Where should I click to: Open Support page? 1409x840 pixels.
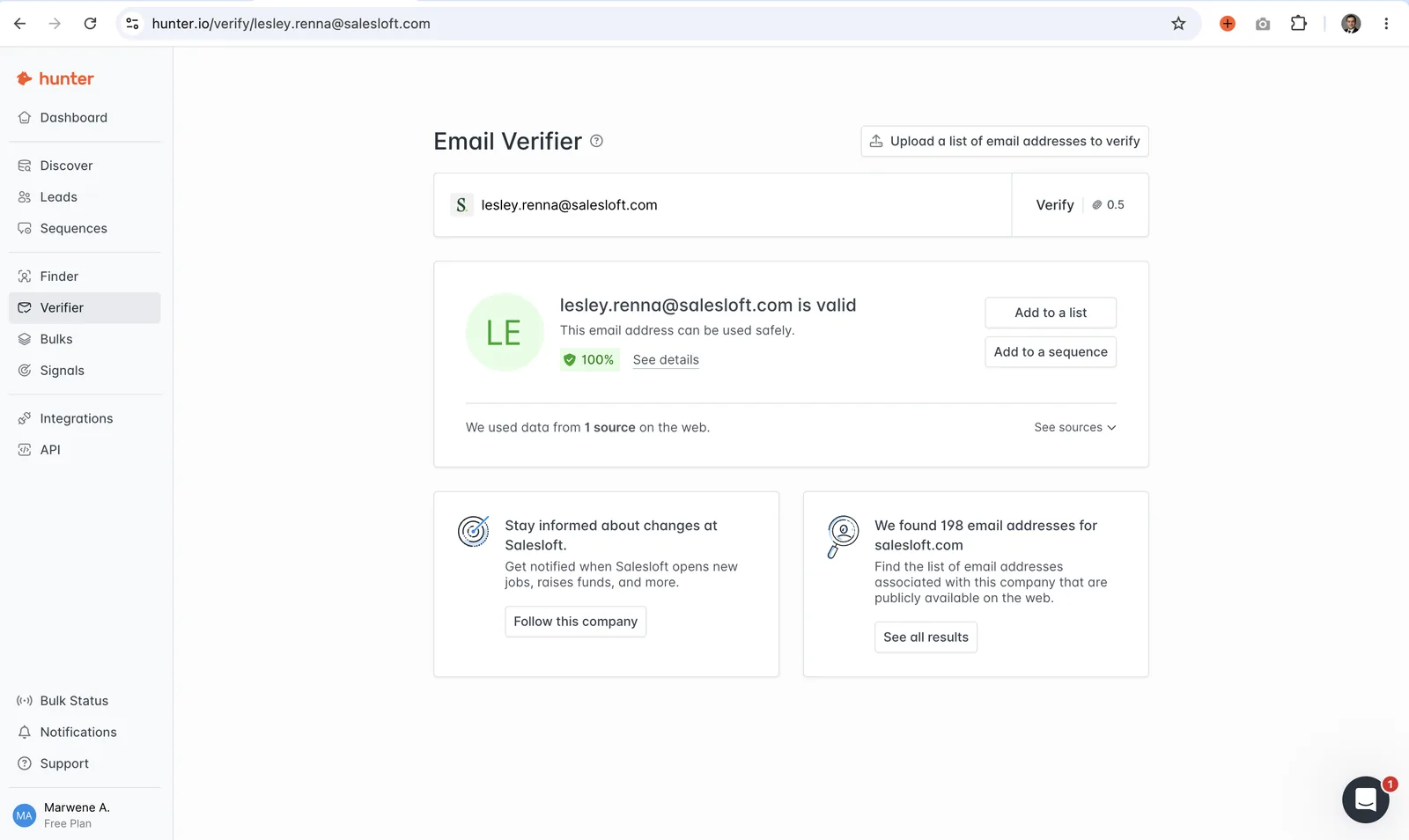click(85, 764)
